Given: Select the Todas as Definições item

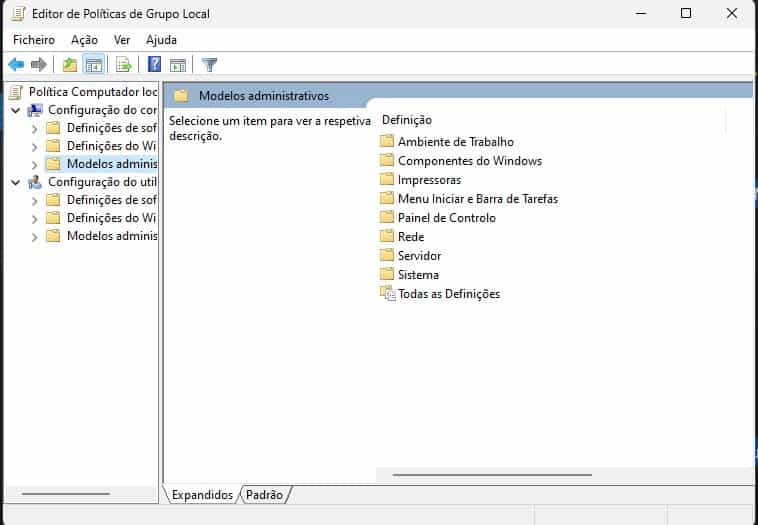Looking at the screenshot, I should (x=448, y=294).
